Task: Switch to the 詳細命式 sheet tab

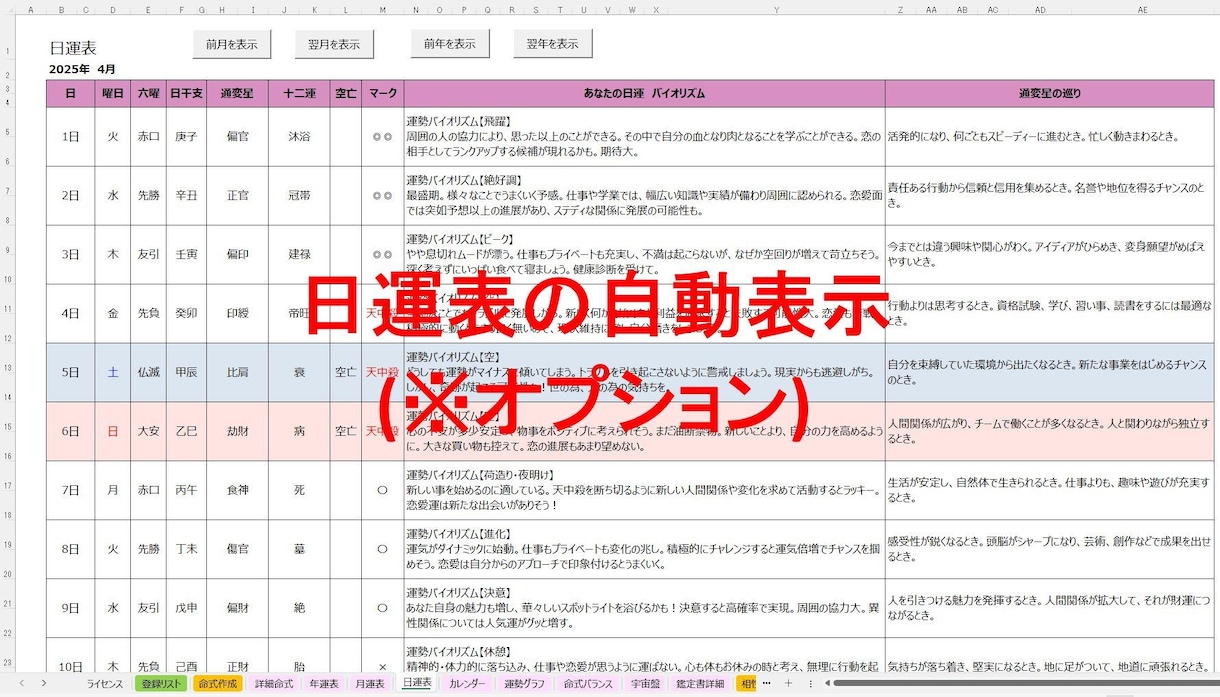Action: (274, 684)
